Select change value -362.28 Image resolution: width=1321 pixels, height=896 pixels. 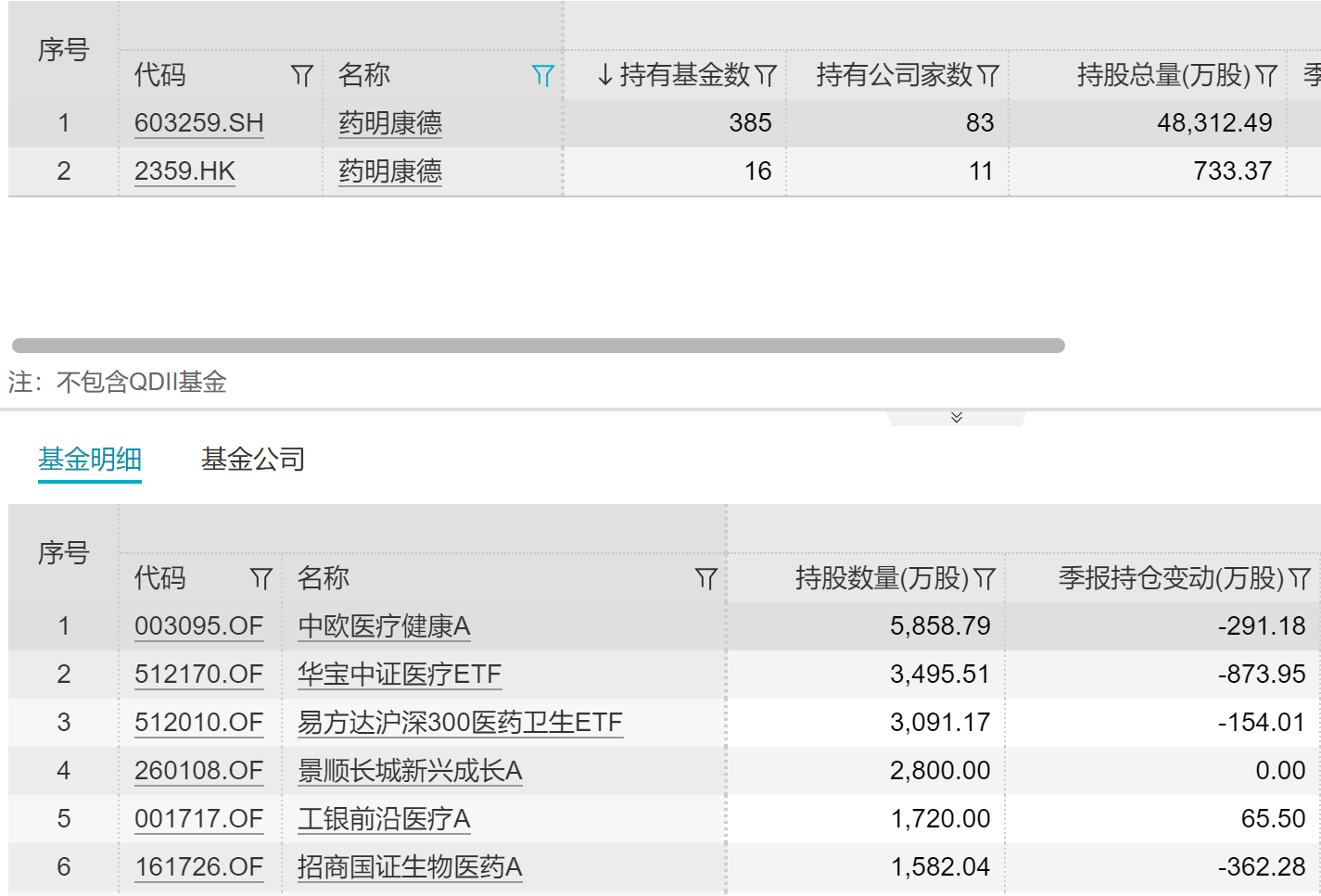(x=1262, y=867)
